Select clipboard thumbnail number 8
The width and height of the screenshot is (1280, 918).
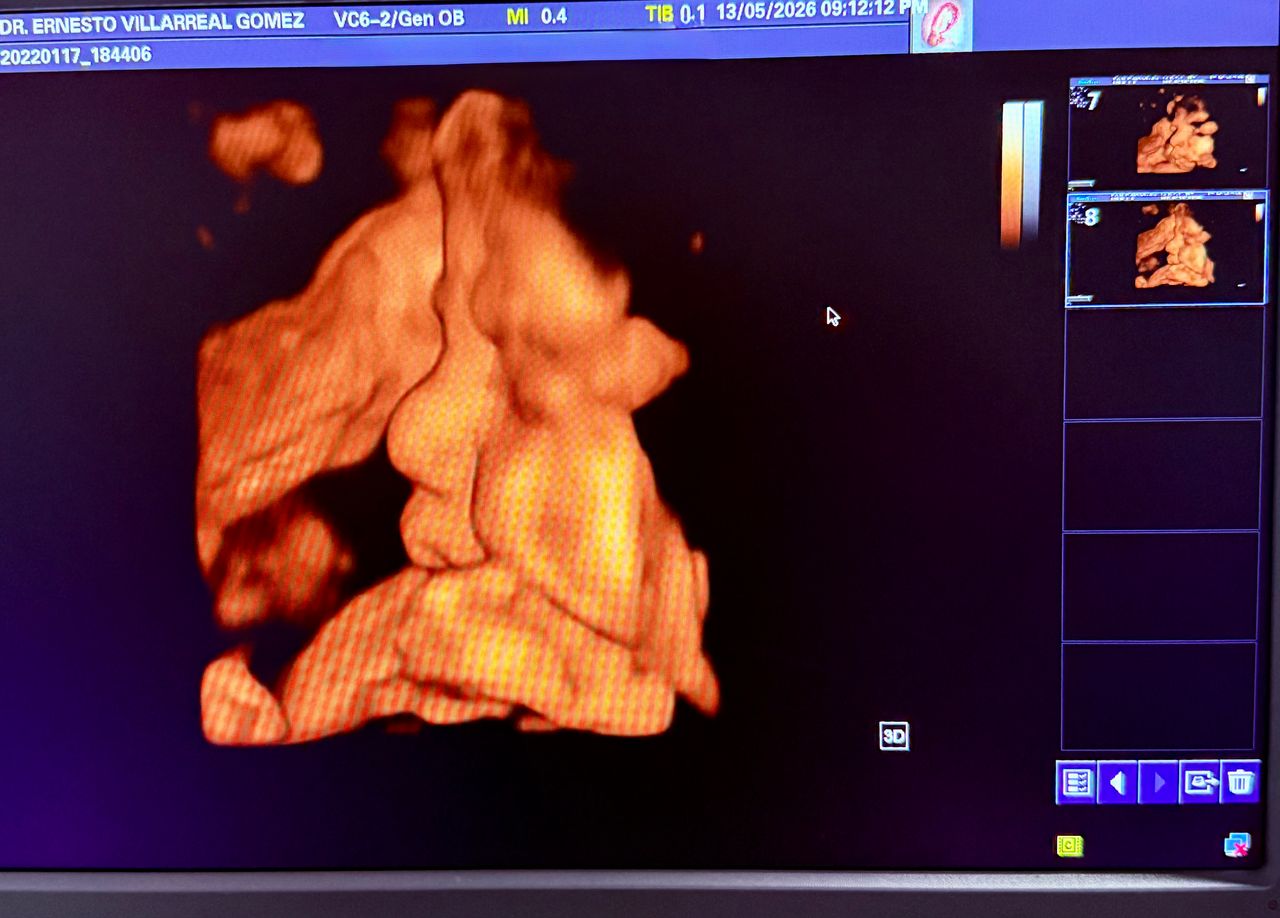pos(1167,248)
